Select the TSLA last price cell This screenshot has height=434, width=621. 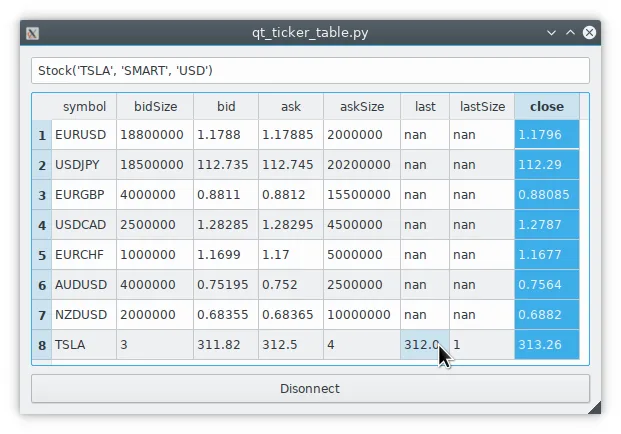tap(425, 345)
